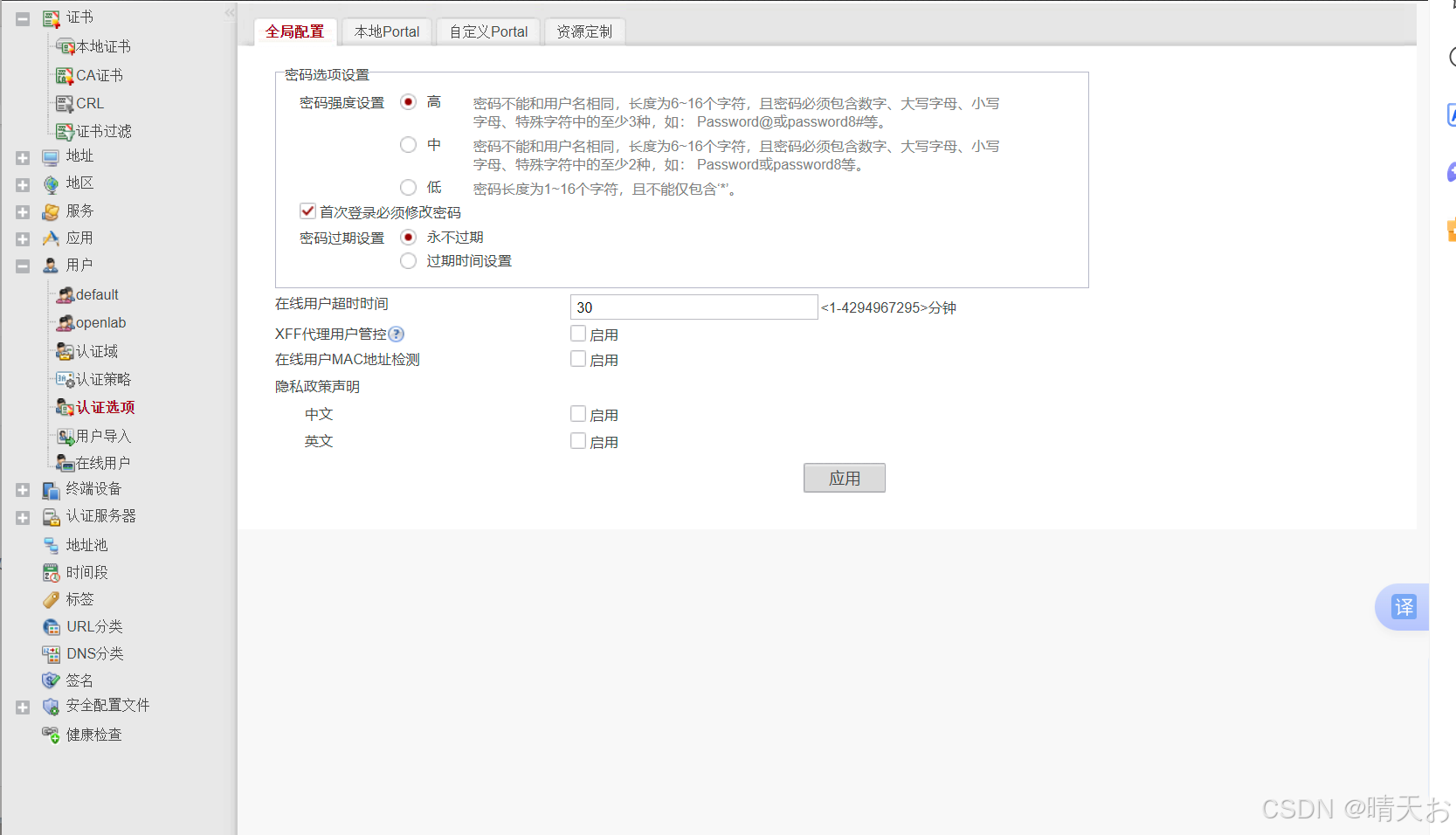Enable XFF代理用户管控 checkbox
The width and height of the screenshot is (1456, 835).
(x=578, y=333)
